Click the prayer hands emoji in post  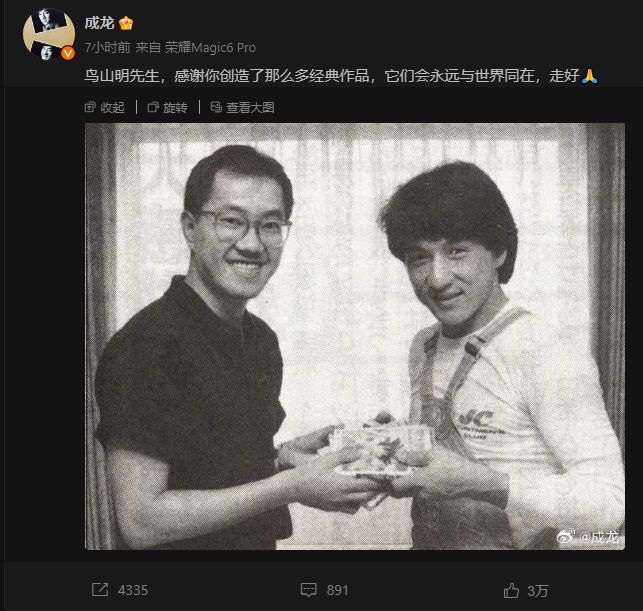click(590, 76)
